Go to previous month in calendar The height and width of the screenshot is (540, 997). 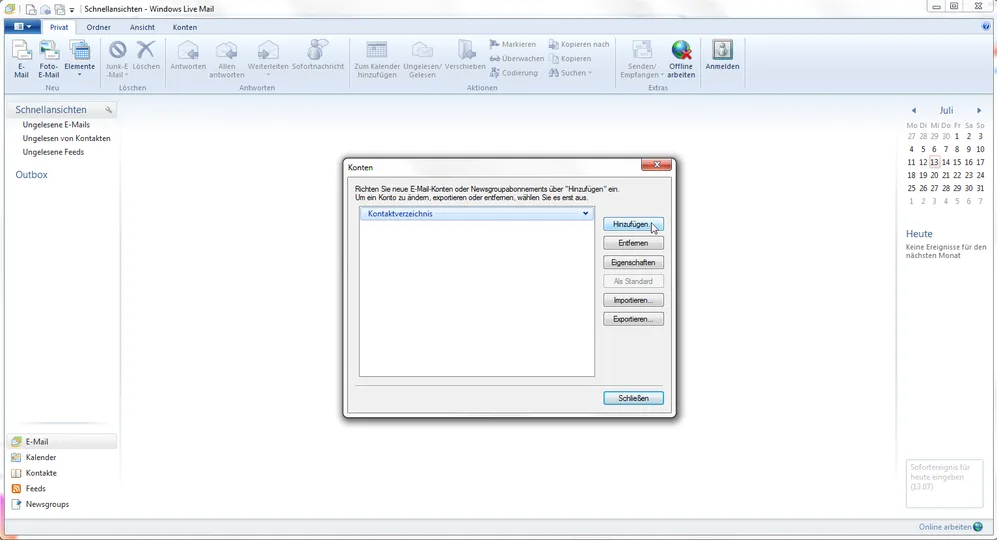pyautogui.click(x=914, y=111)
